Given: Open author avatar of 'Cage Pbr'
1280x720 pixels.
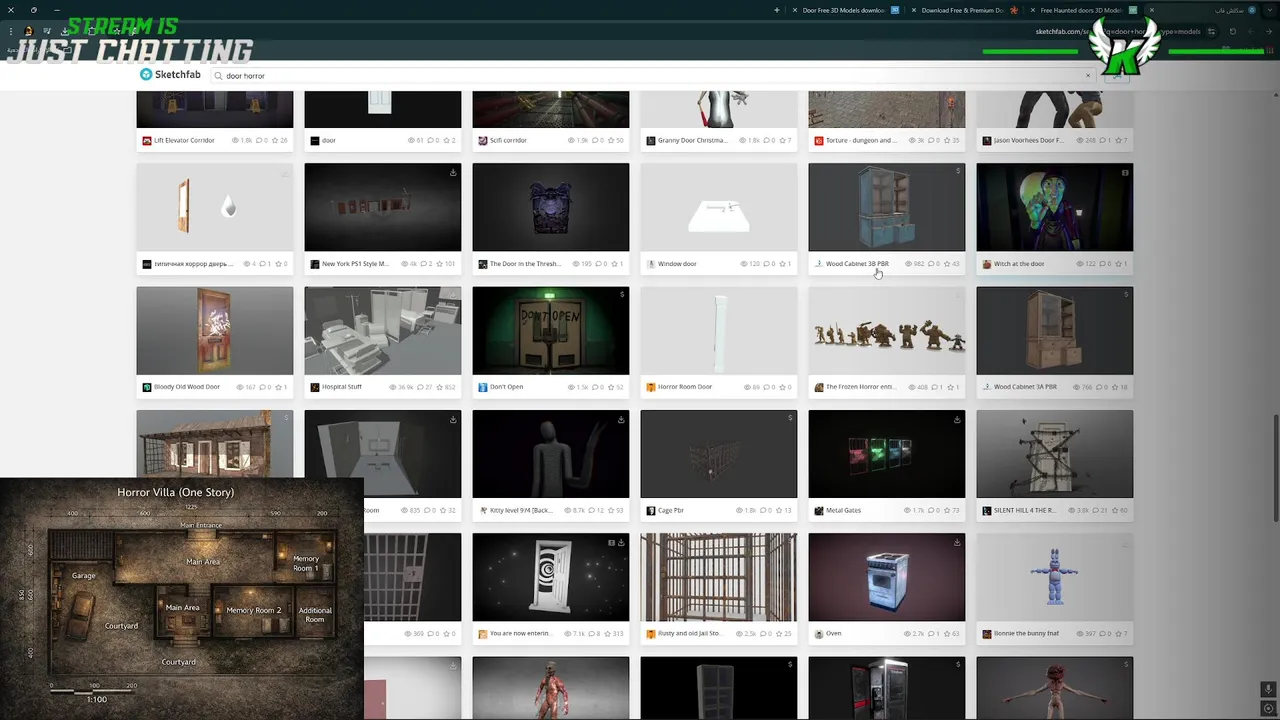Looking at the screenshot, I should click(x=650, y=511).
